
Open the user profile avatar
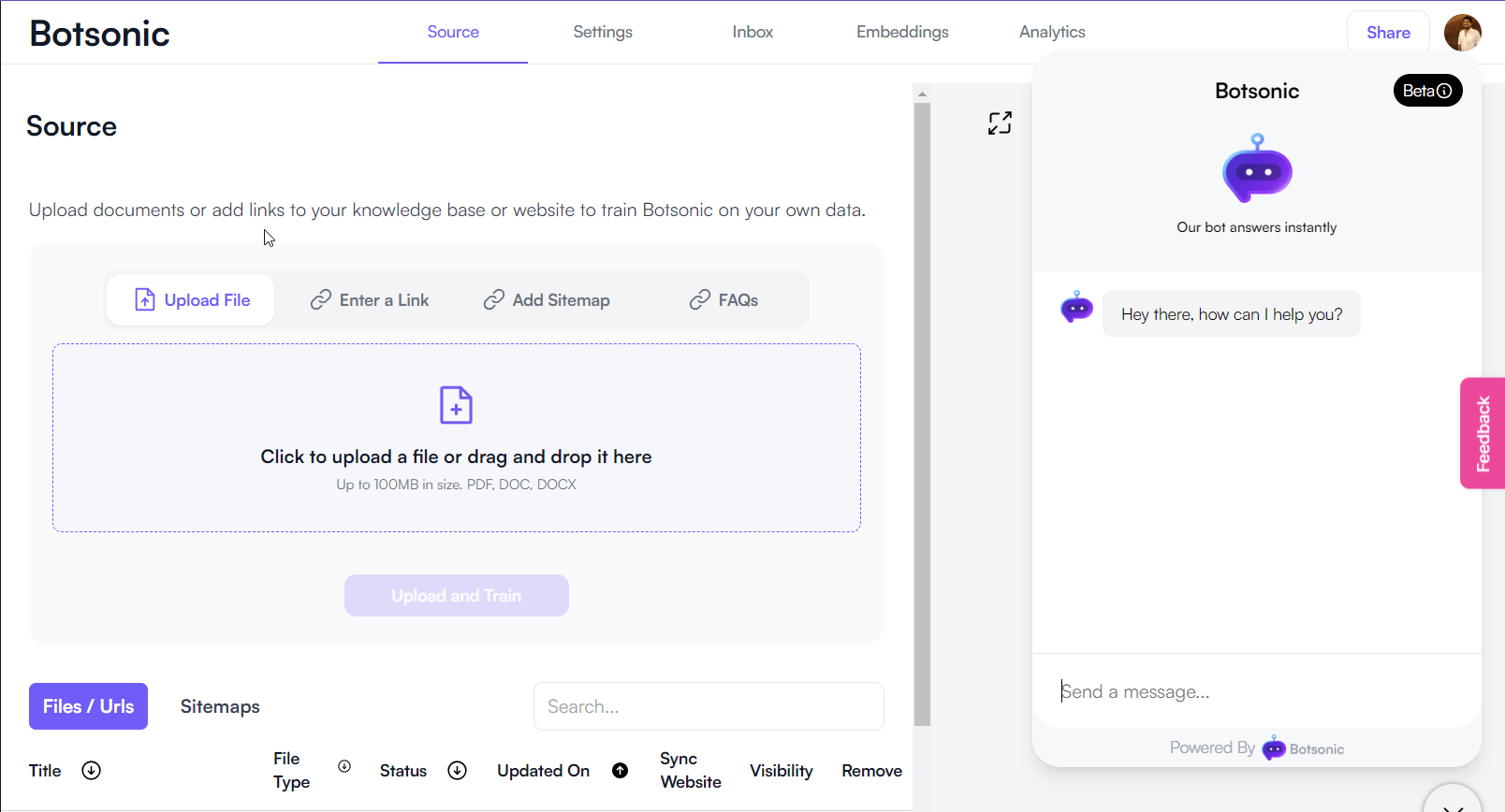point(1462,33)
